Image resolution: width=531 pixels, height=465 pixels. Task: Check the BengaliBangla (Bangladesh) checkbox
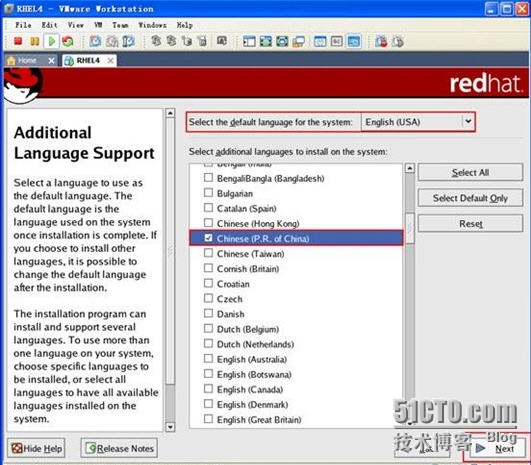(x=208, y=177)
